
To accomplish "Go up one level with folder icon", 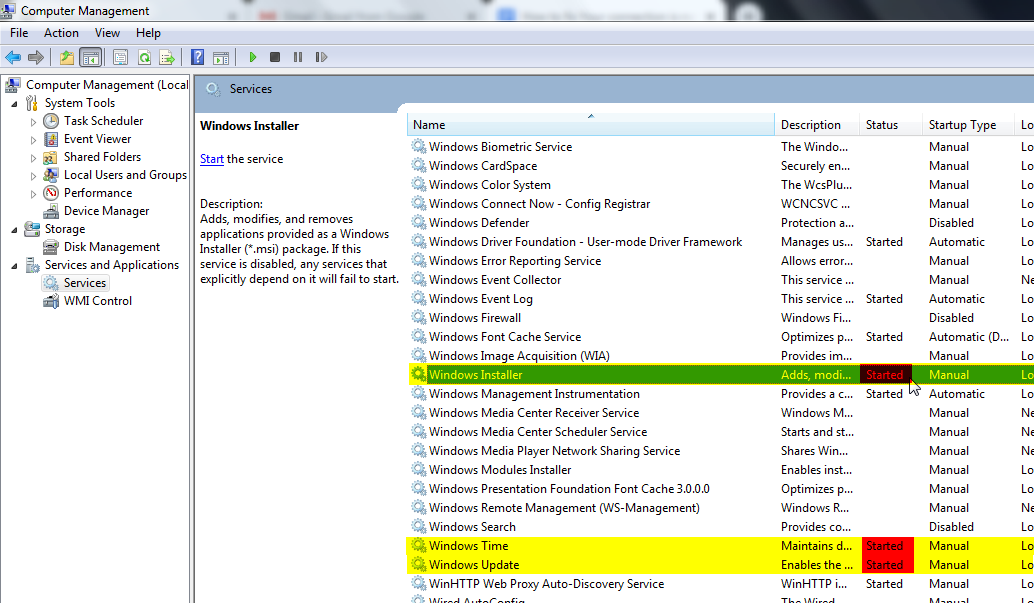I will point(67,57).
